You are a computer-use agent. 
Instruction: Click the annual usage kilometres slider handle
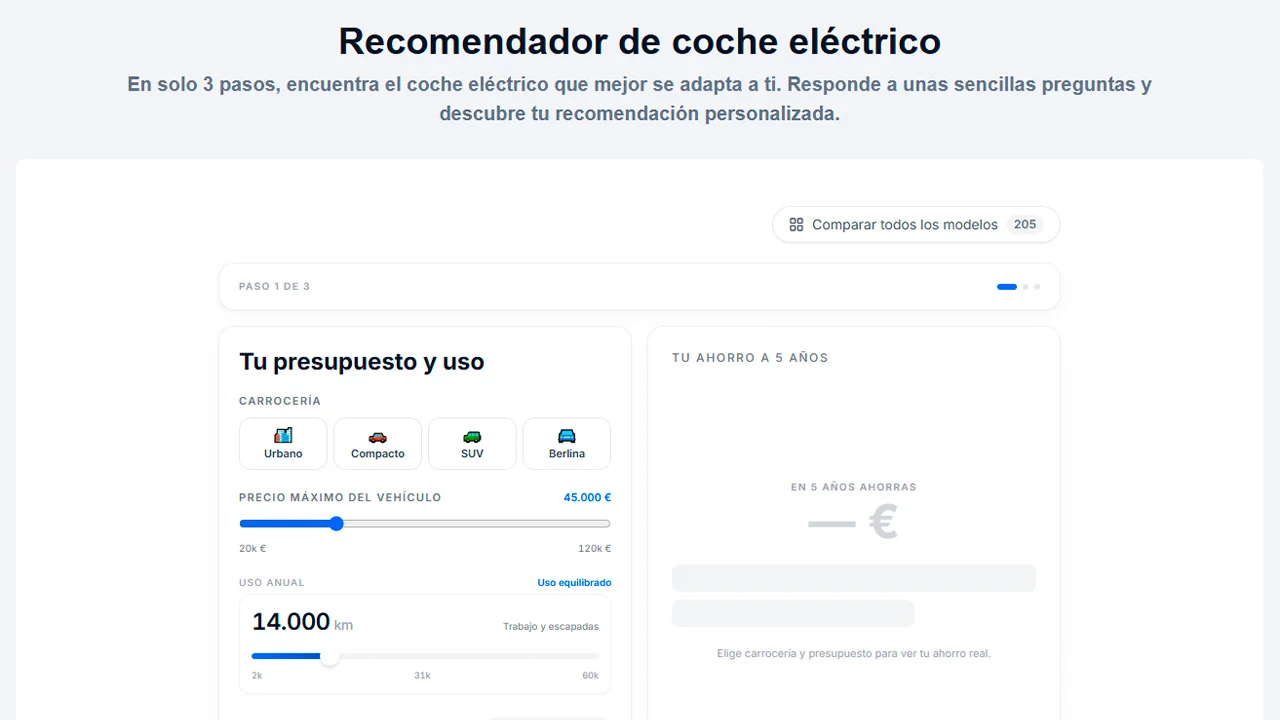point(329,656)
